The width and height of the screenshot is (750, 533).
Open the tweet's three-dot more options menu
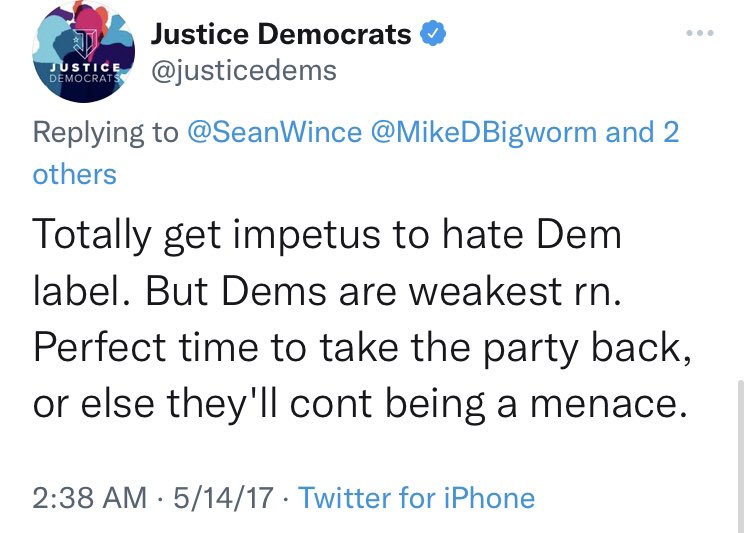click(699, 34)
